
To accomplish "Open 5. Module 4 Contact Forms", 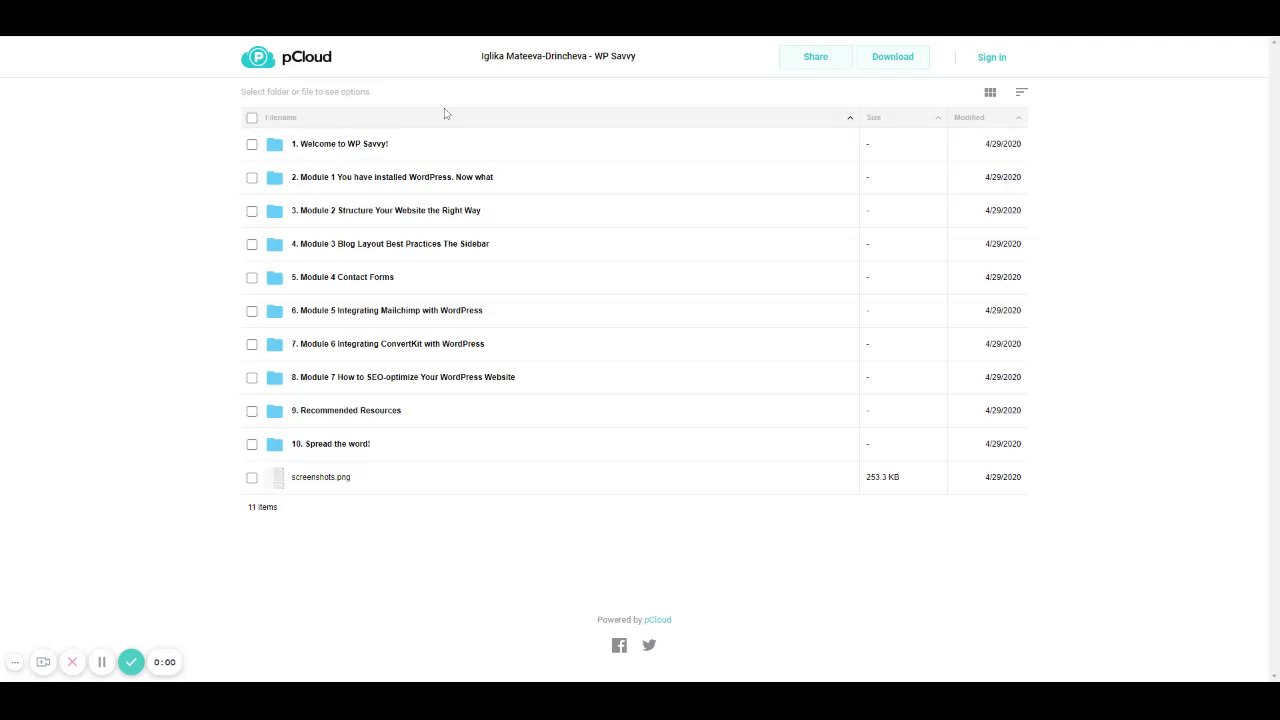I will pos(343,277).
